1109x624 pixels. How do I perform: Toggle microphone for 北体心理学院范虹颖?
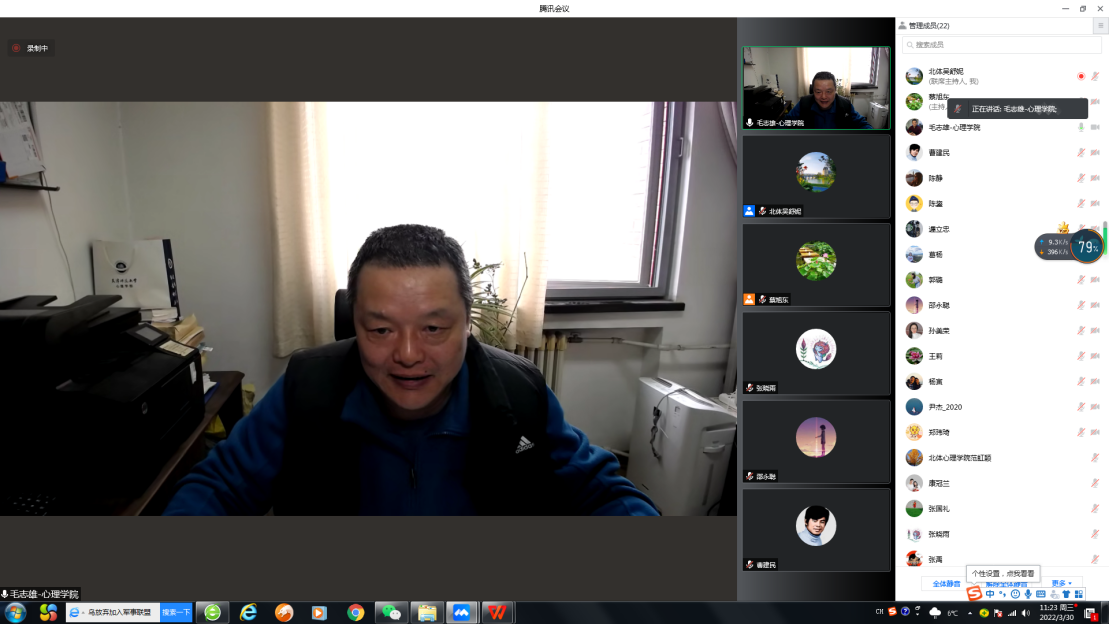1095,458
